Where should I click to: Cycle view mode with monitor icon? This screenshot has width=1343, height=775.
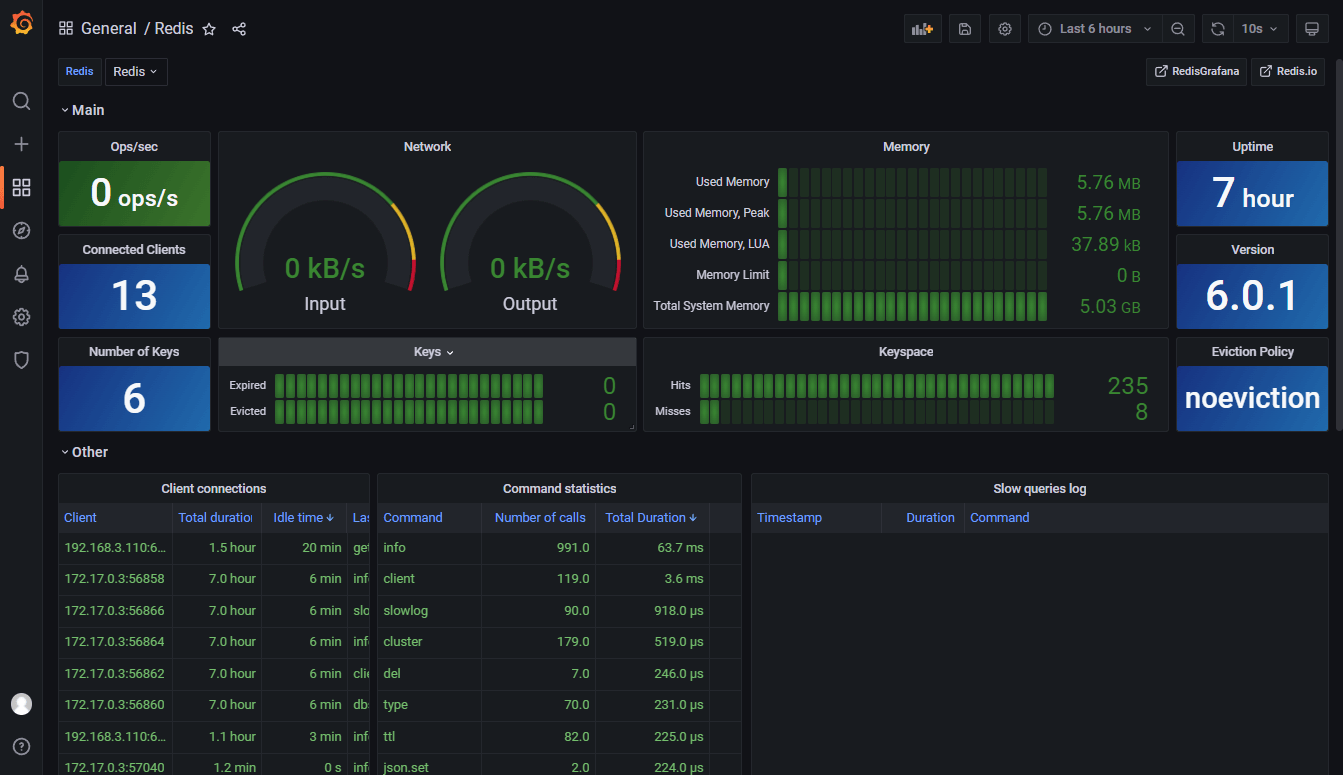[x=1312, y=29]
